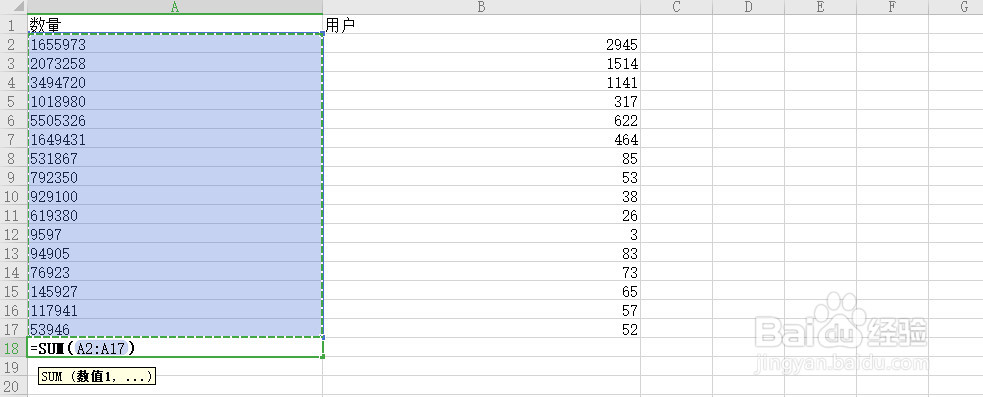
Task: Select cell with value 65
Action: [481, 290]
